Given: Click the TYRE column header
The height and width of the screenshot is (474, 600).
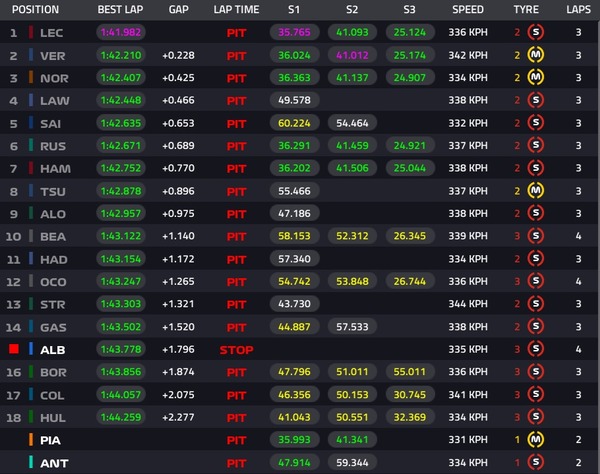Looking at the screenshot, I should pyautogui.click(x=526, y=10).
